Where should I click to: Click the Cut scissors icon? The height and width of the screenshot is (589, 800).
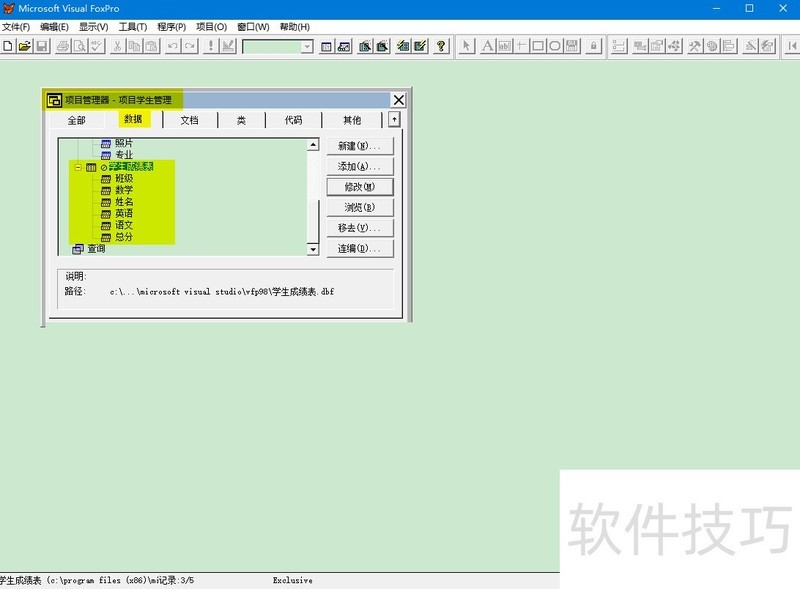pos(117,46)
